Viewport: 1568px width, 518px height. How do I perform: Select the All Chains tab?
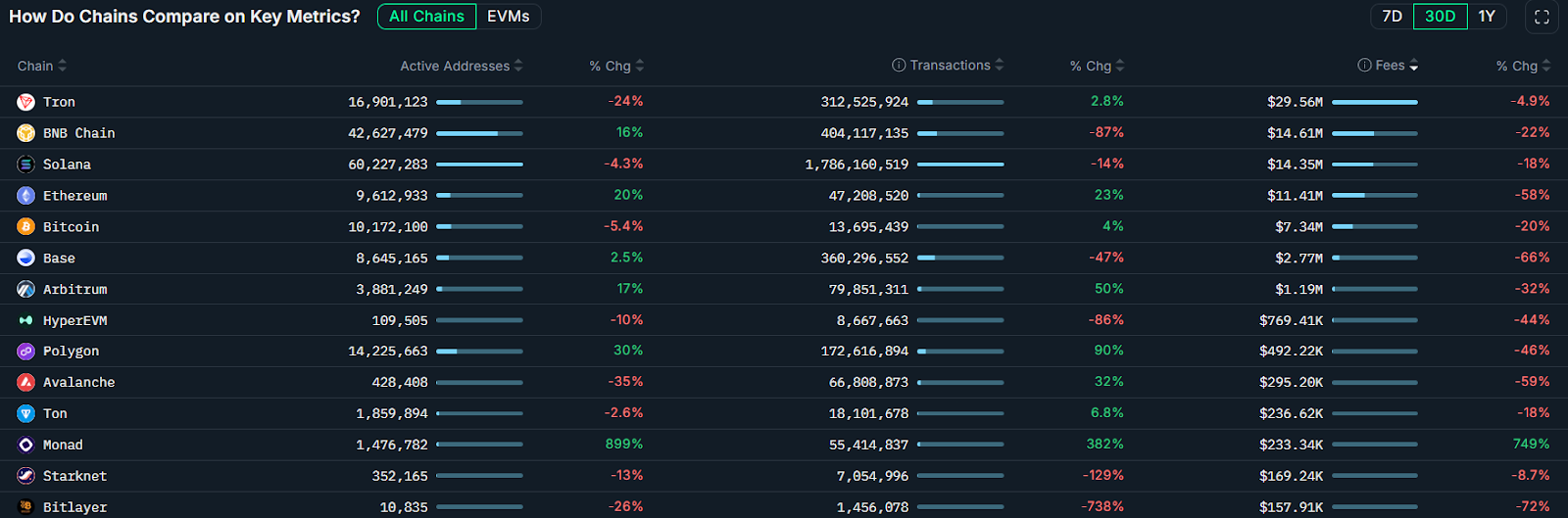pyautogui.click(x=426, y=17)
